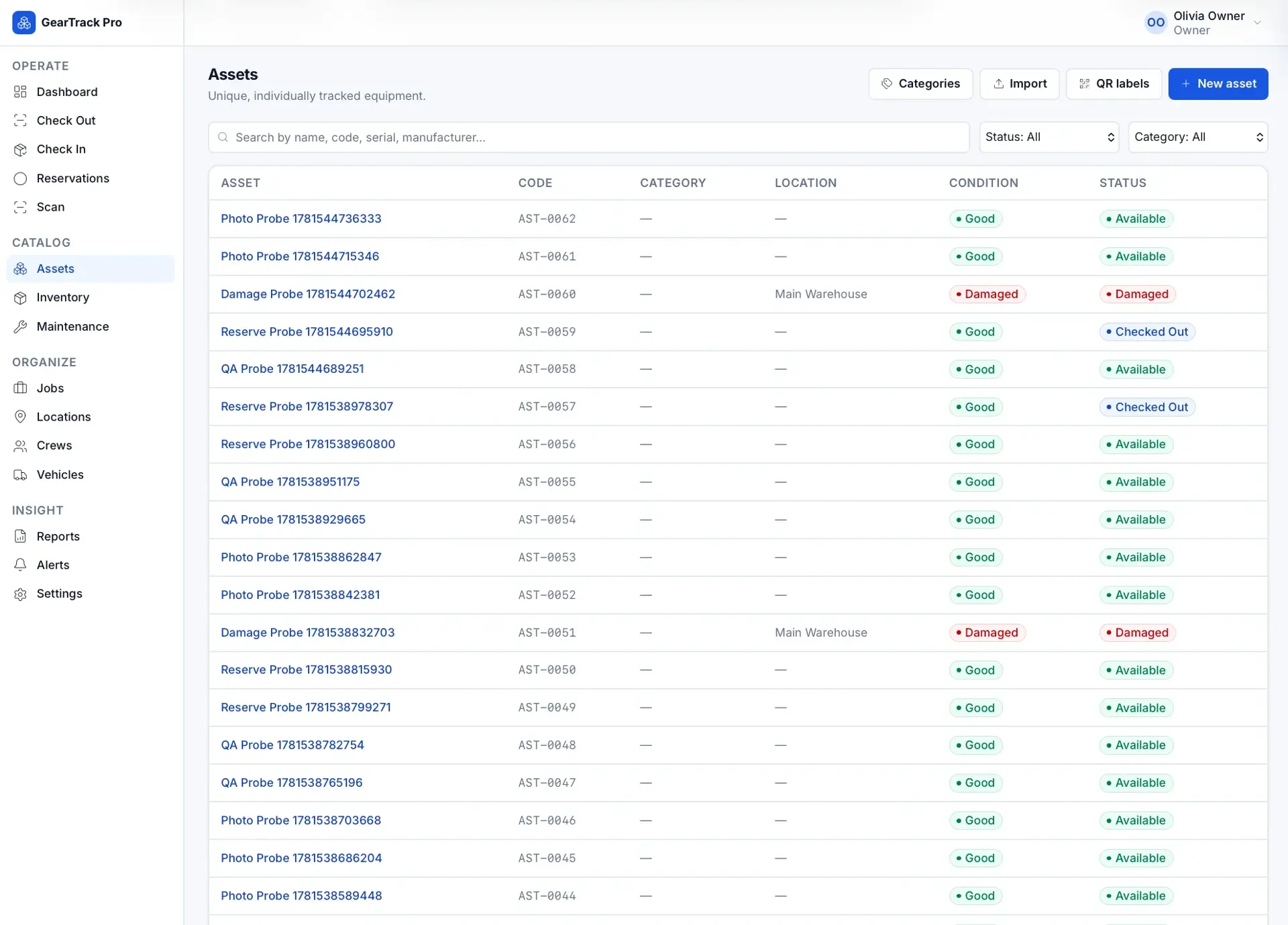Open asset Damage Probe 1781538832703
Screen dimensions: 1288x925
pyautogui.click(x=308, y=633)
